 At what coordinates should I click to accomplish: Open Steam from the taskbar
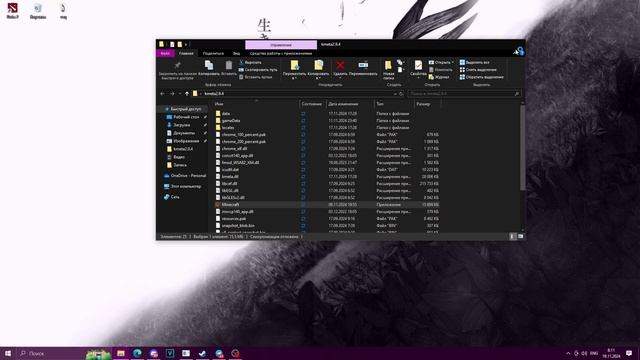tap(202, 353)
